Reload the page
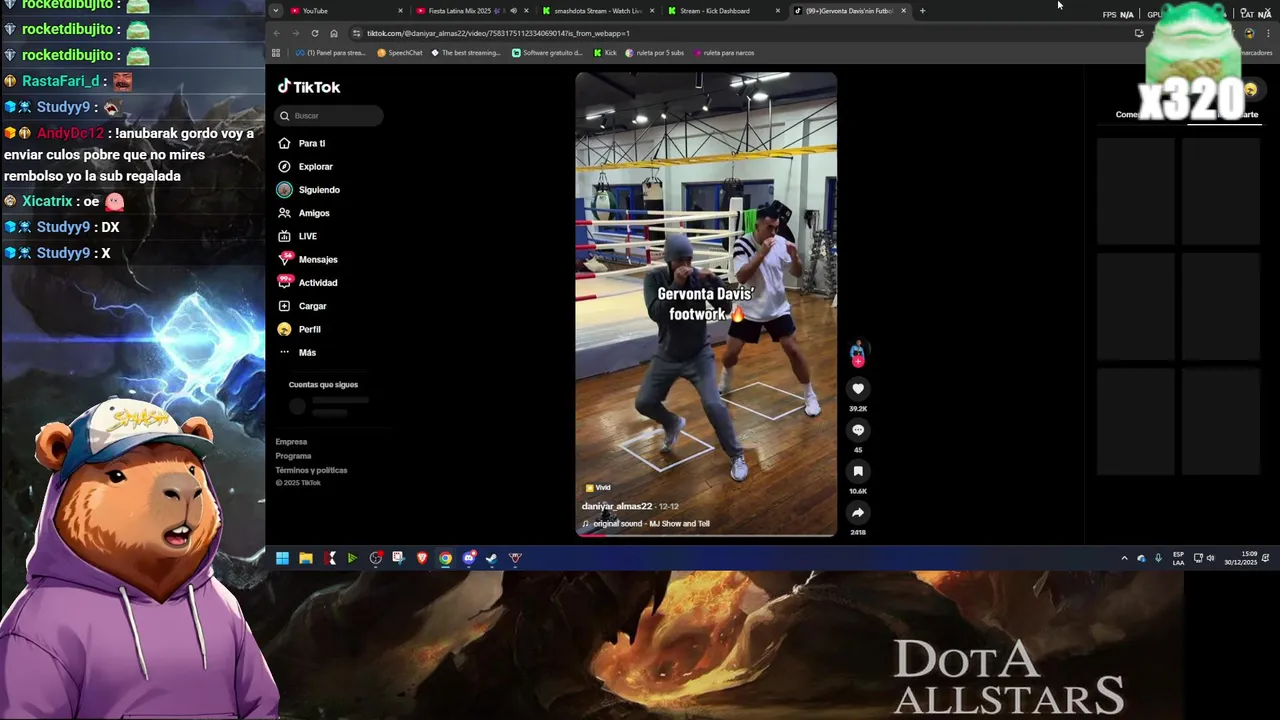Screen dimensions: 1280x720 (315, 33)
